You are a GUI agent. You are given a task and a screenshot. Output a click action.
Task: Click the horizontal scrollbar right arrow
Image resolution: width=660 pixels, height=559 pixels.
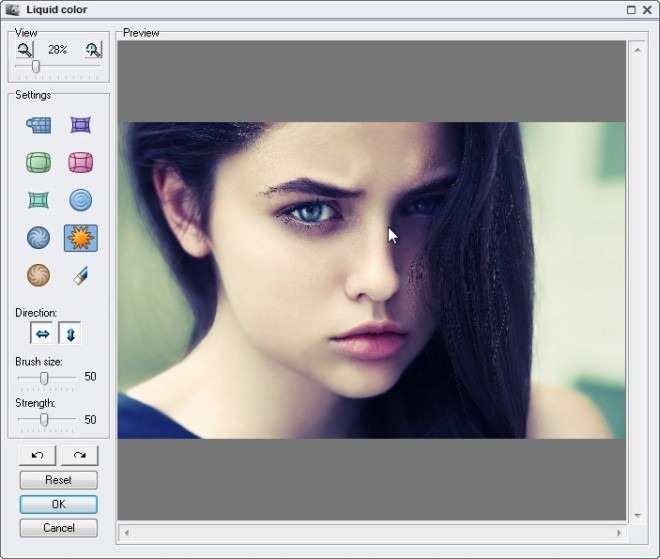[x=619, y=533]
